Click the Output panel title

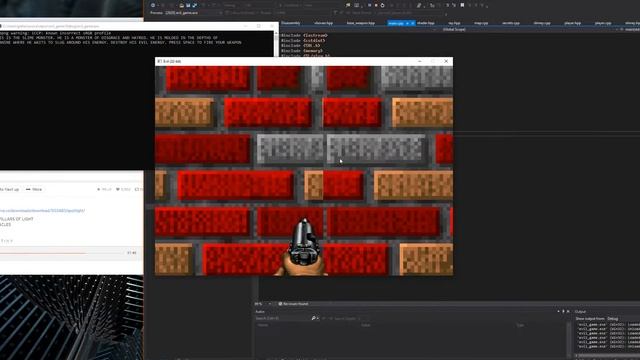(580, 311)
